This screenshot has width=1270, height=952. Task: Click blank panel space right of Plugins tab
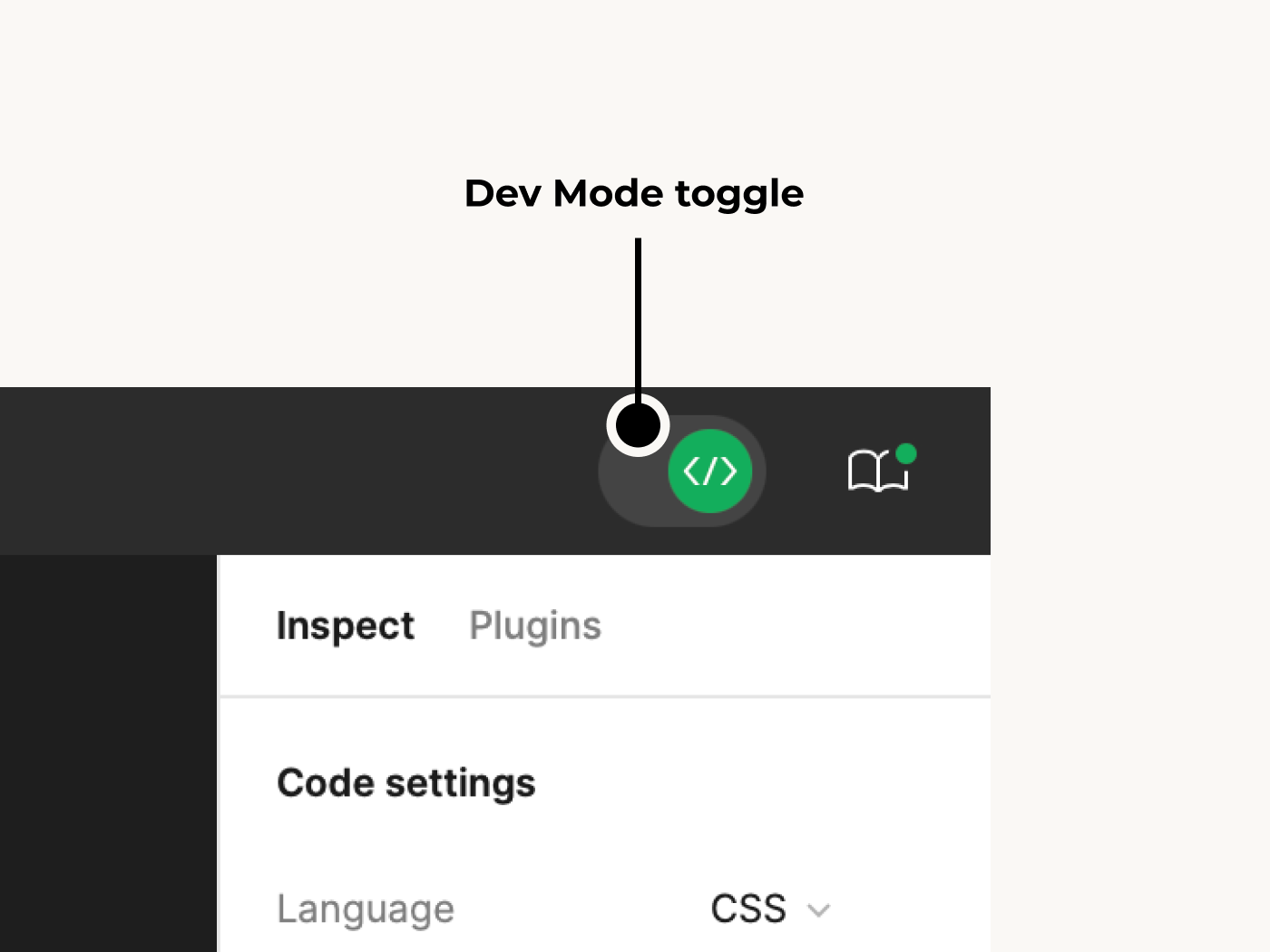(798, 626)
